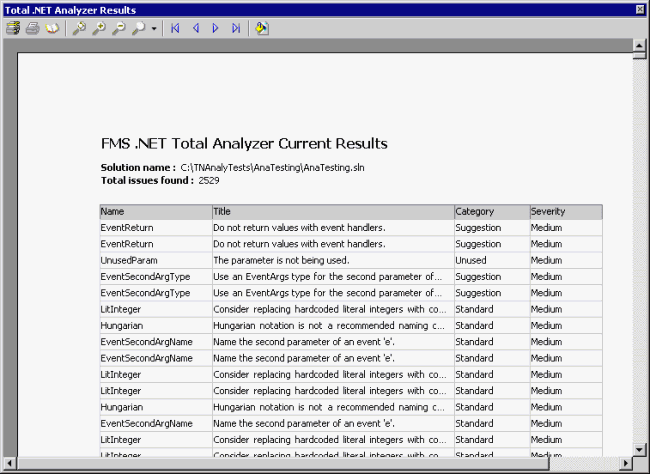Click the zoom-to-fit magnifier icon

click(79, 28)
